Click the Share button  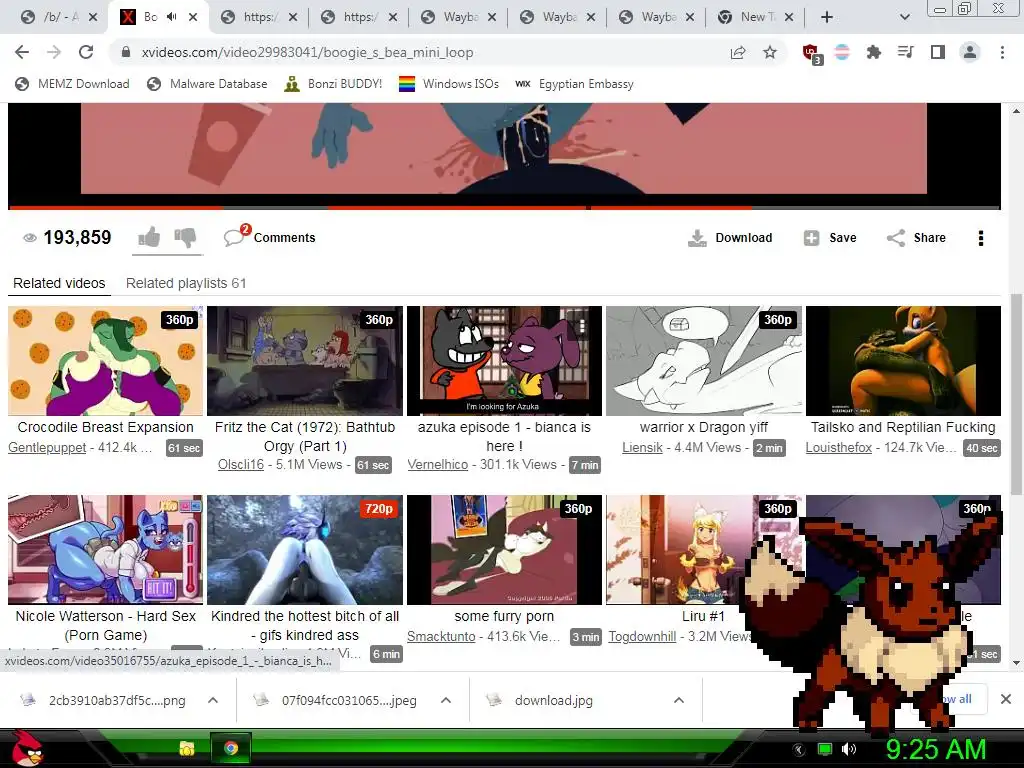916,238
